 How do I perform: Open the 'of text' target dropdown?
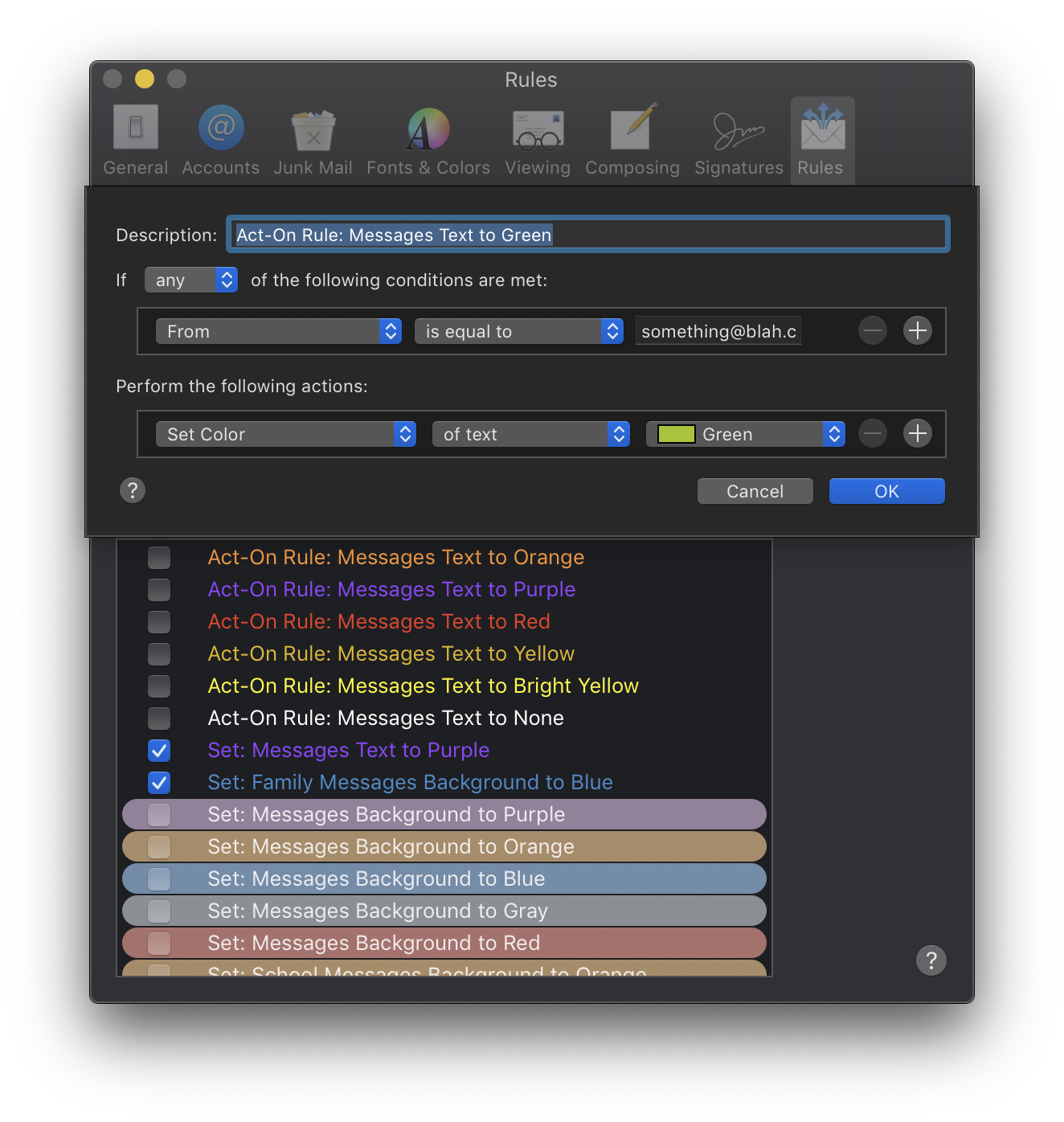click(531, 434)
